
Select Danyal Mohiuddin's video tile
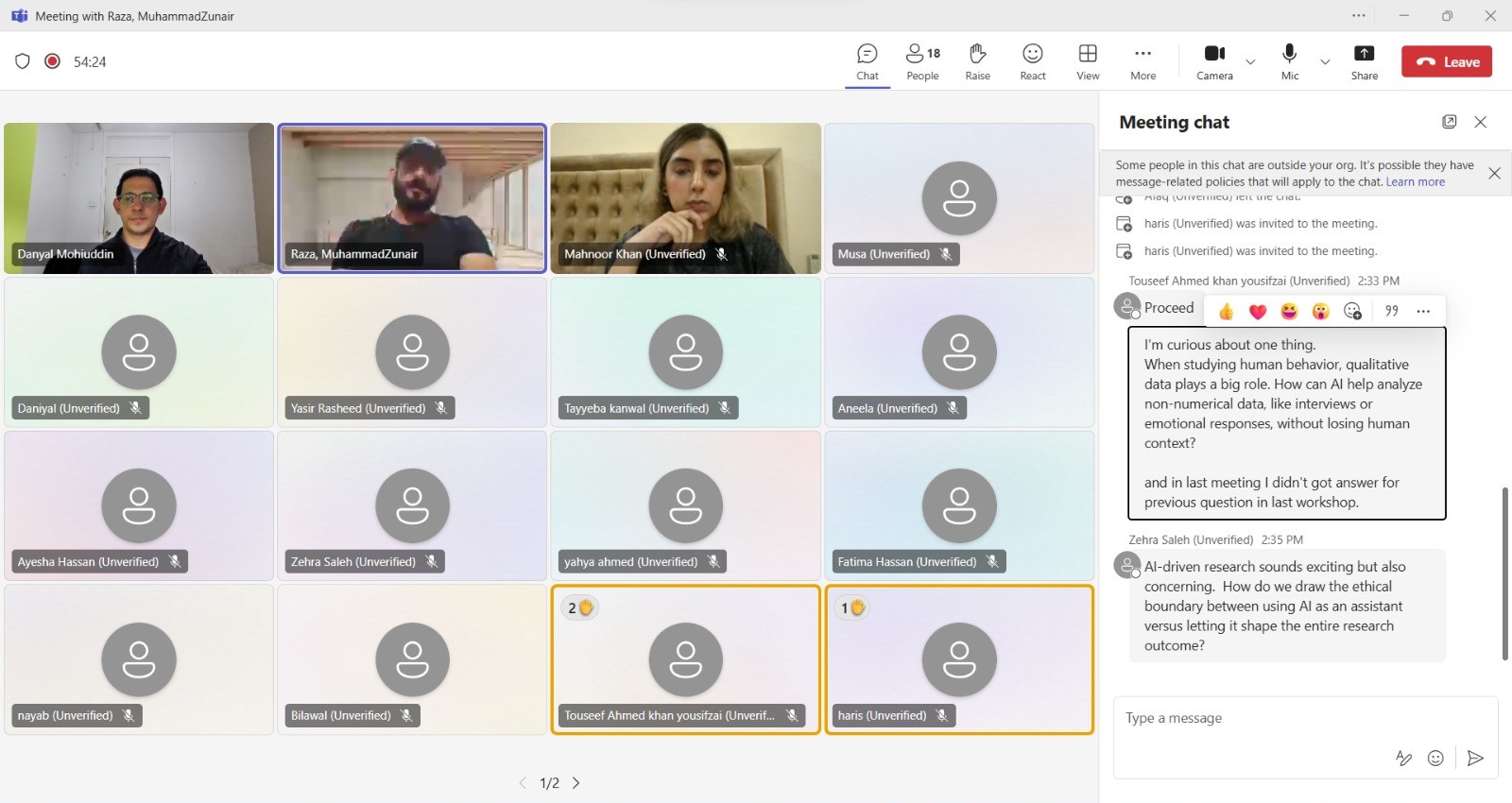point(139,198)
